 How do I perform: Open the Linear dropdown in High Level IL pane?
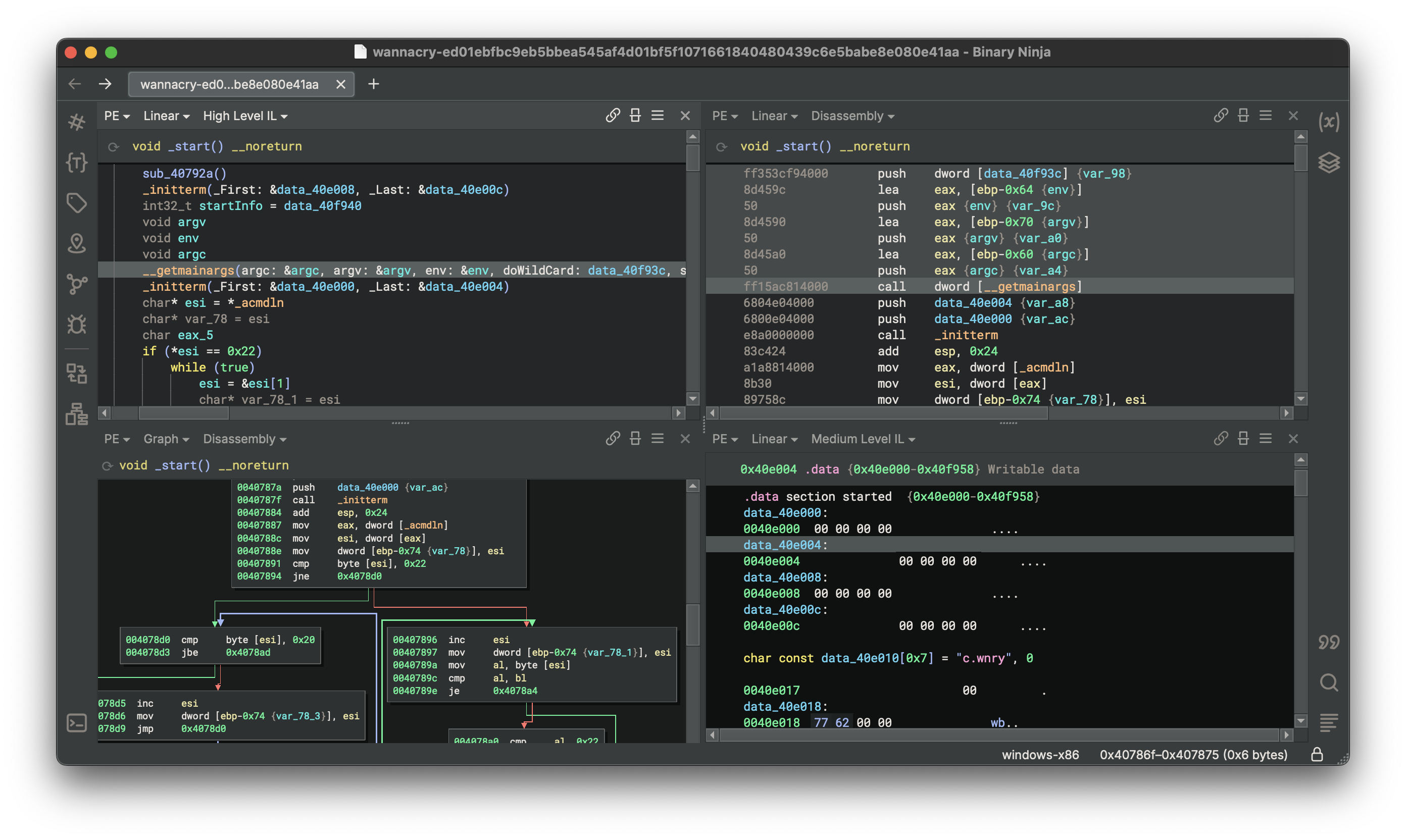pyautogui.click(x=166, y=116)
